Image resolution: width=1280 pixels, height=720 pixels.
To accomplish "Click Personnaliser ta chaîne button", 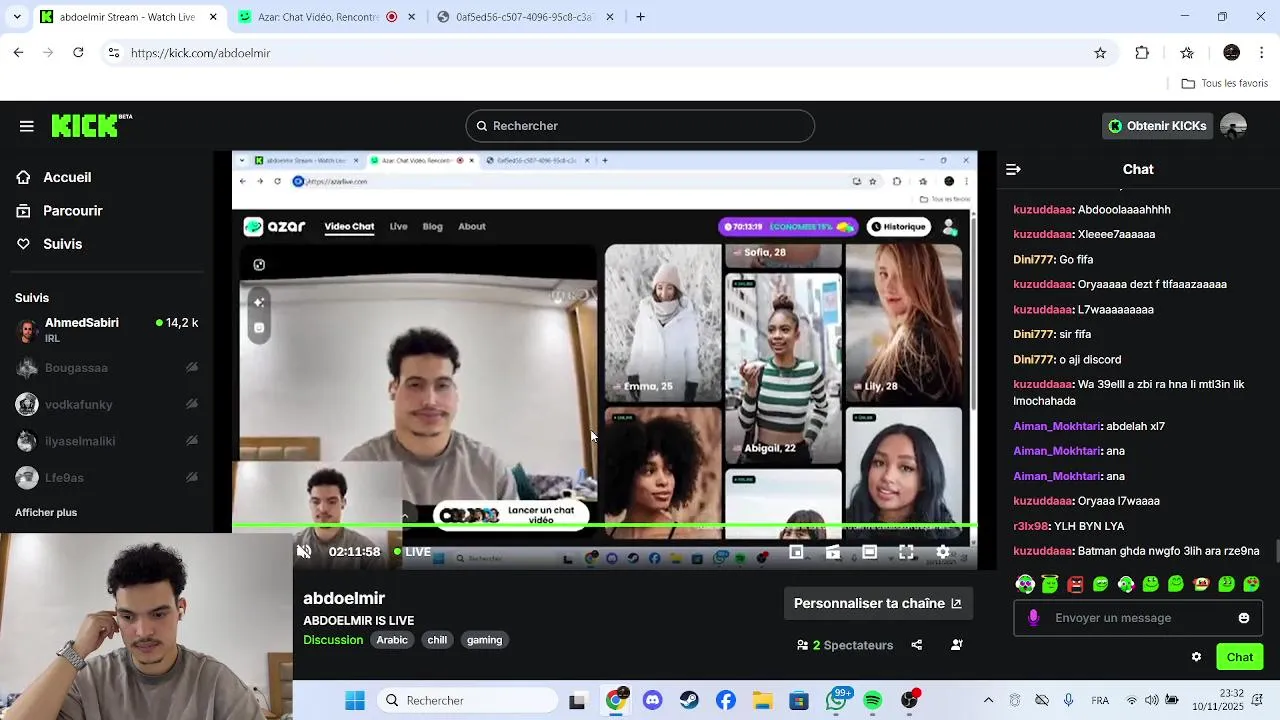I will tap(878, 604).
